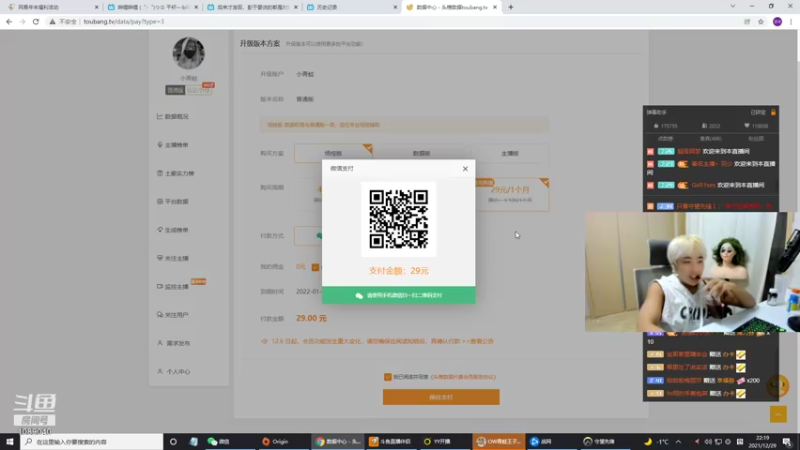Switch to the first browser tab
Viewport: 800px width, 450px height.
tap(52, 7)
